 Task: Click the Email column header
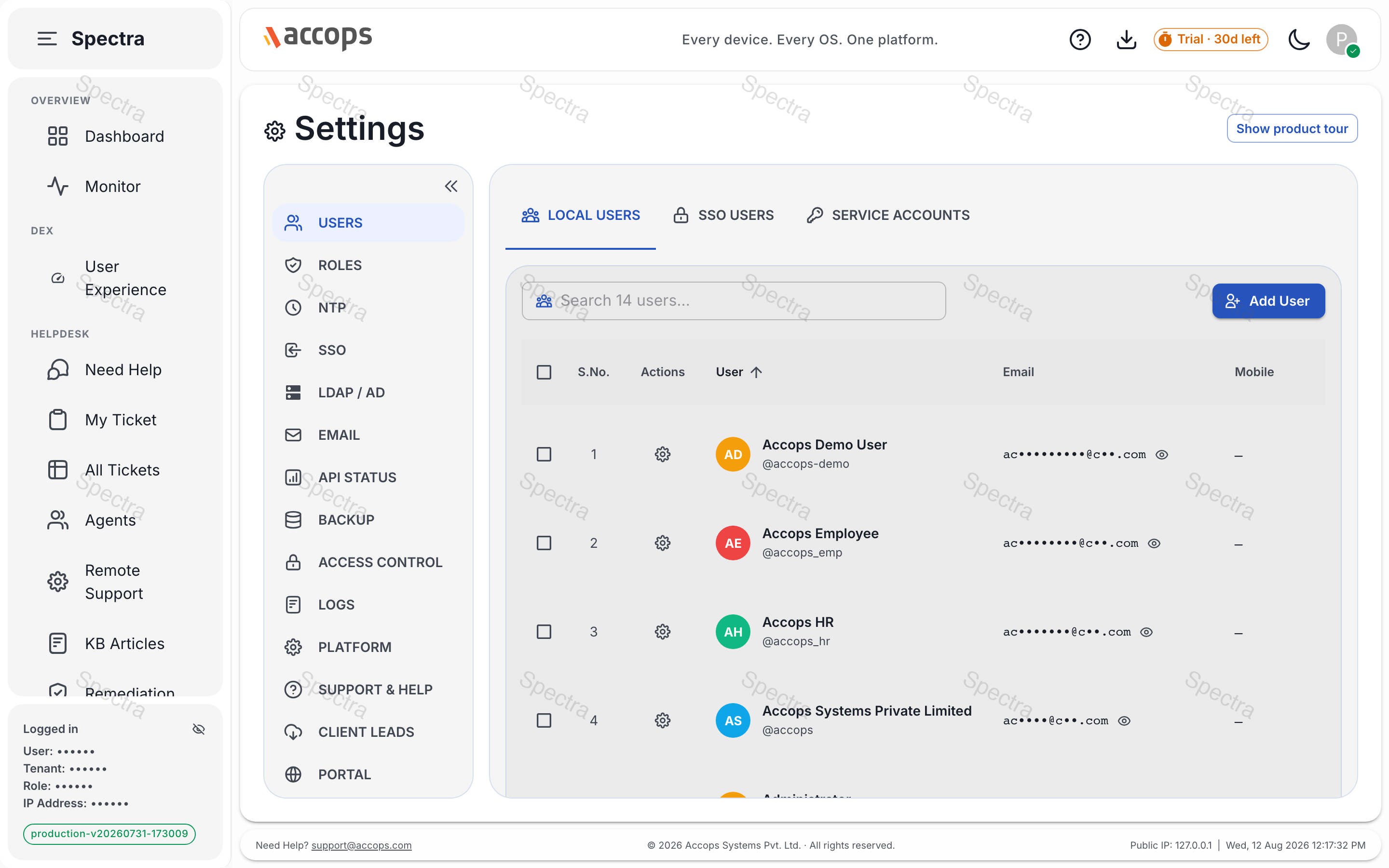1018,372
